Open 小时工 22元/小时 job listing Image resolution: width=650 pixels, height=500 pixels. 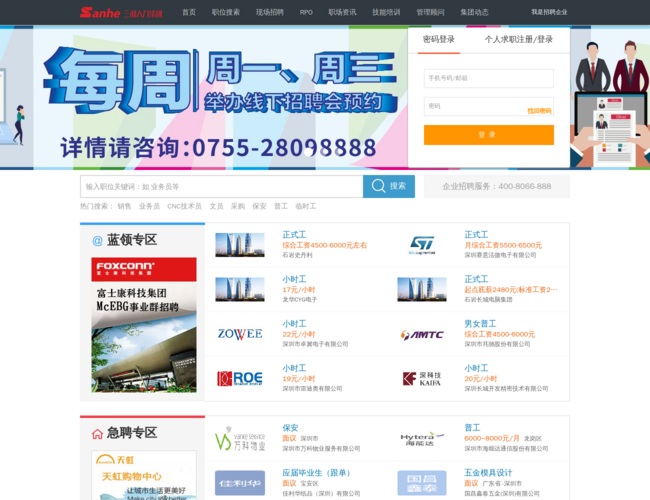tap(294, 324)
